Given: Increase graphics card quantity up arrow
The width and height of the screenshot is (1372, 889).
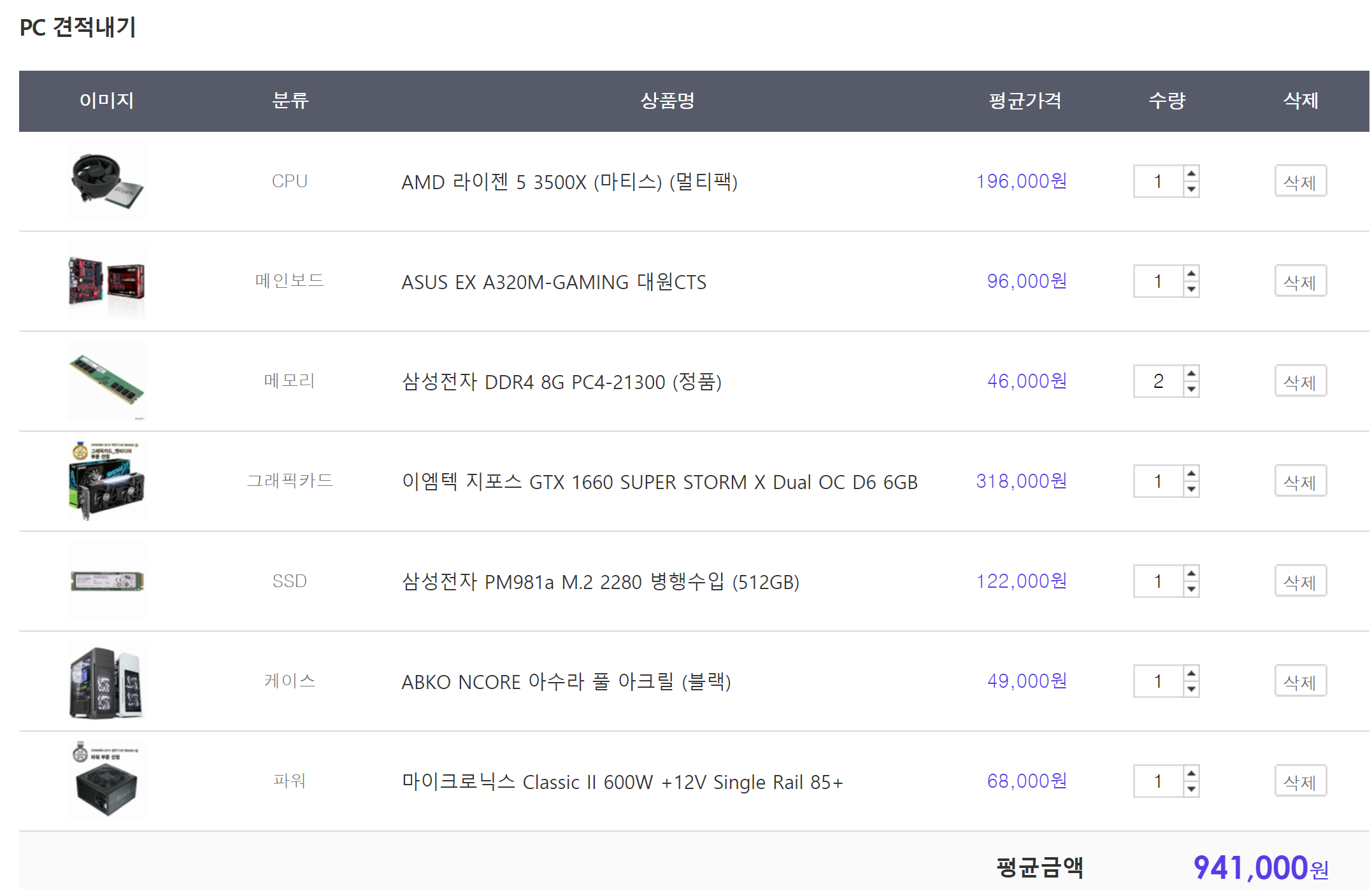Looking at the screenshot, I should (x=1190, y=474).
